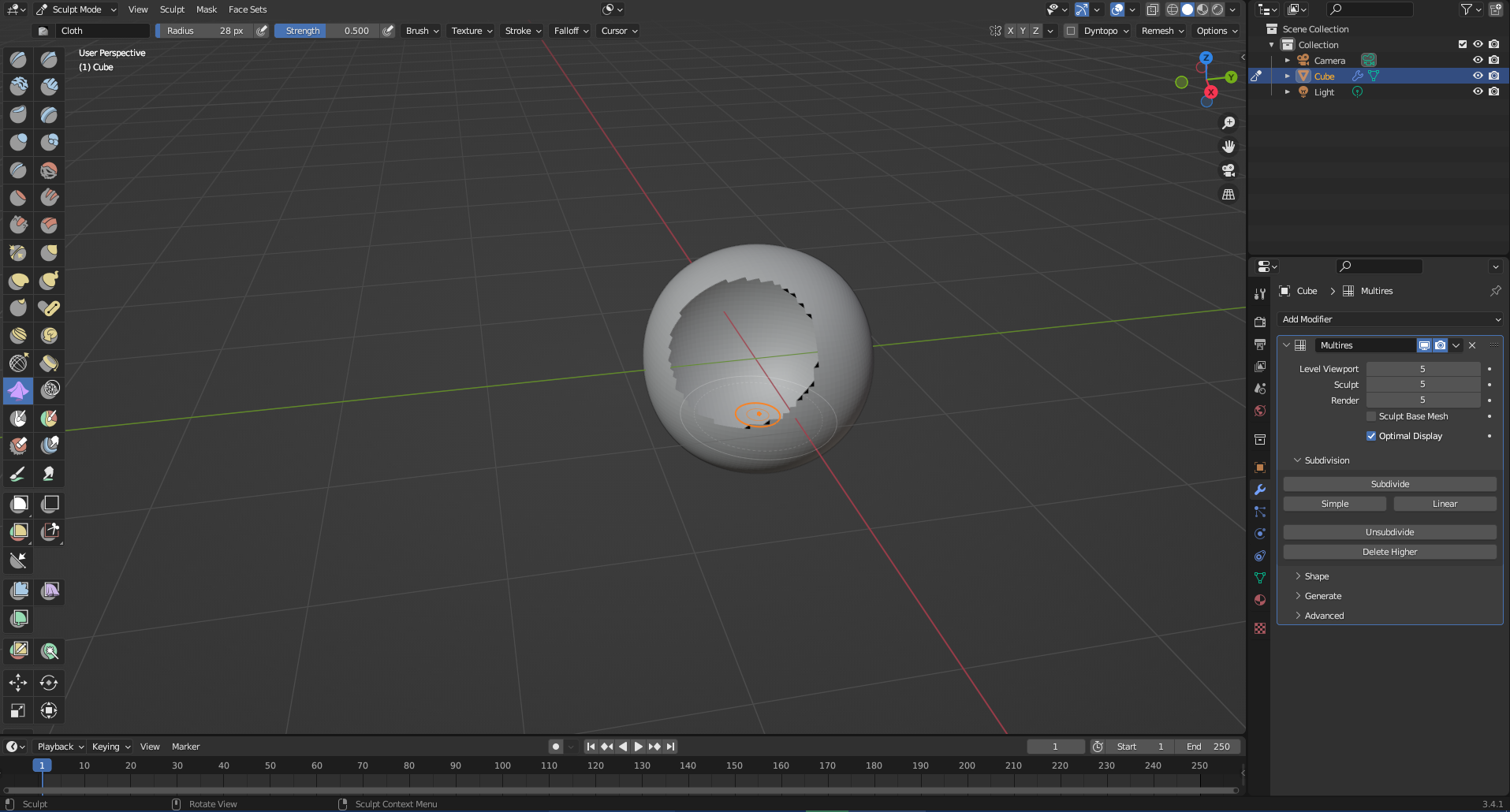The width and height of the screenshot is (1510, 812).
Task: Open the Remesh dropdown
Action: pos(1162,31)
